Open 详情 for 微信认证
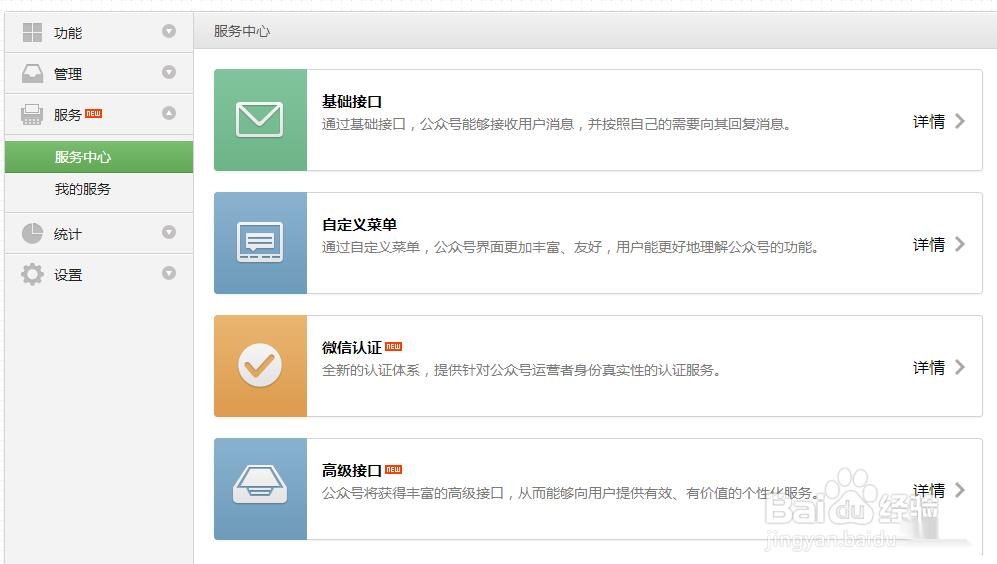 point(929,368)
